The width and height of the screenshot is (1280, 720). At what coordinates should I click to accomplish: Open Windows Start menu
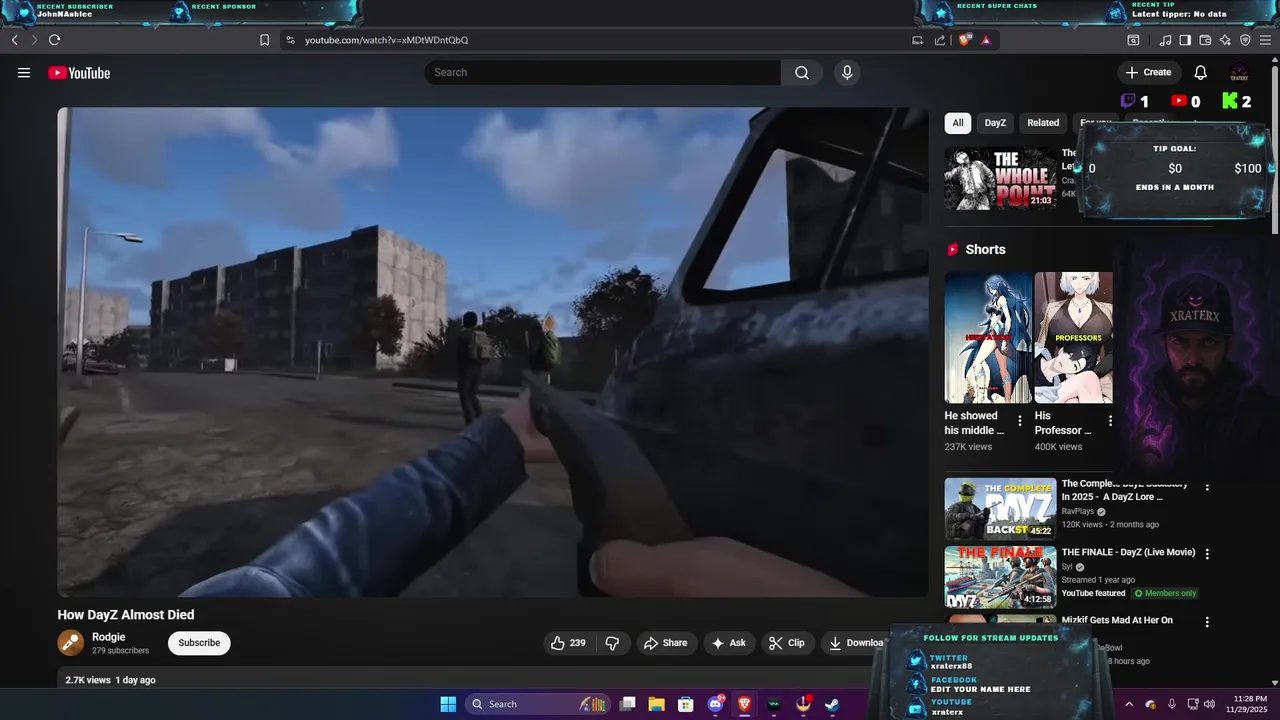click(448, 704)
